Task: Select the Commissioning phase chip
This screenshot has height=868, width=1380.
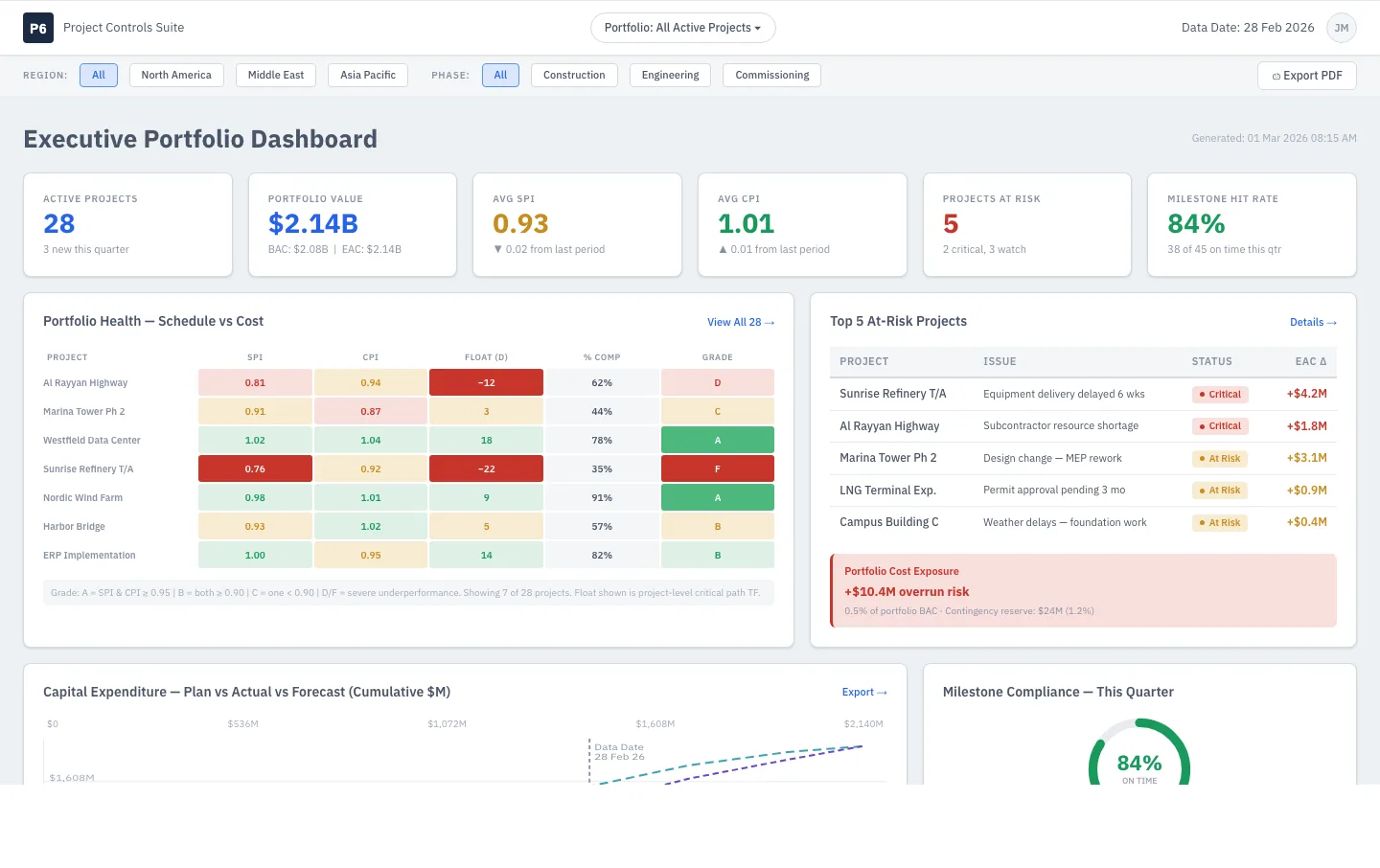Action: click(772, 76)
